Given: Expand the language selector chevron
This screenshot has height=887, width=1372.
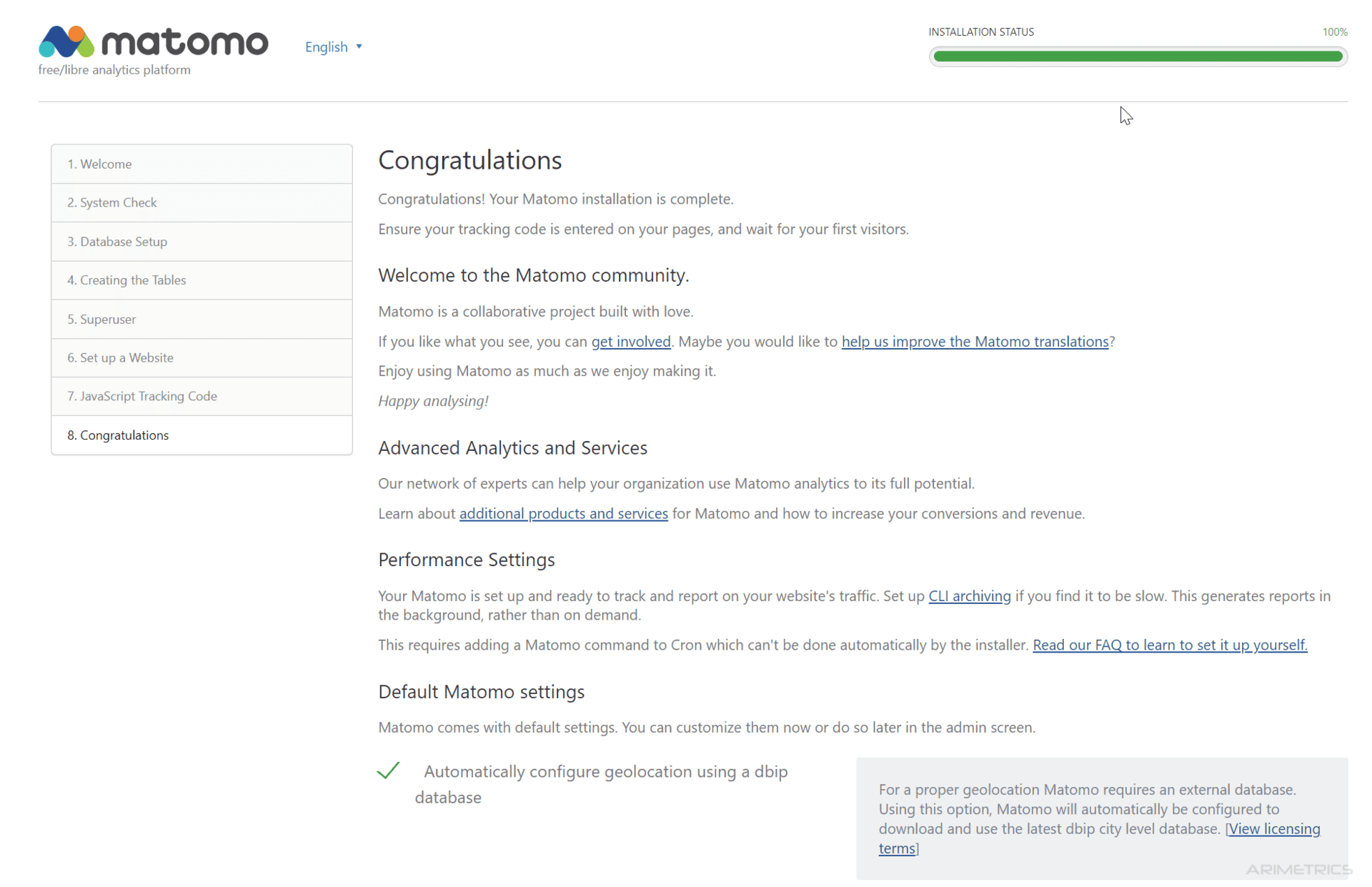Looking at the screenshot, I should coord(359,46).
